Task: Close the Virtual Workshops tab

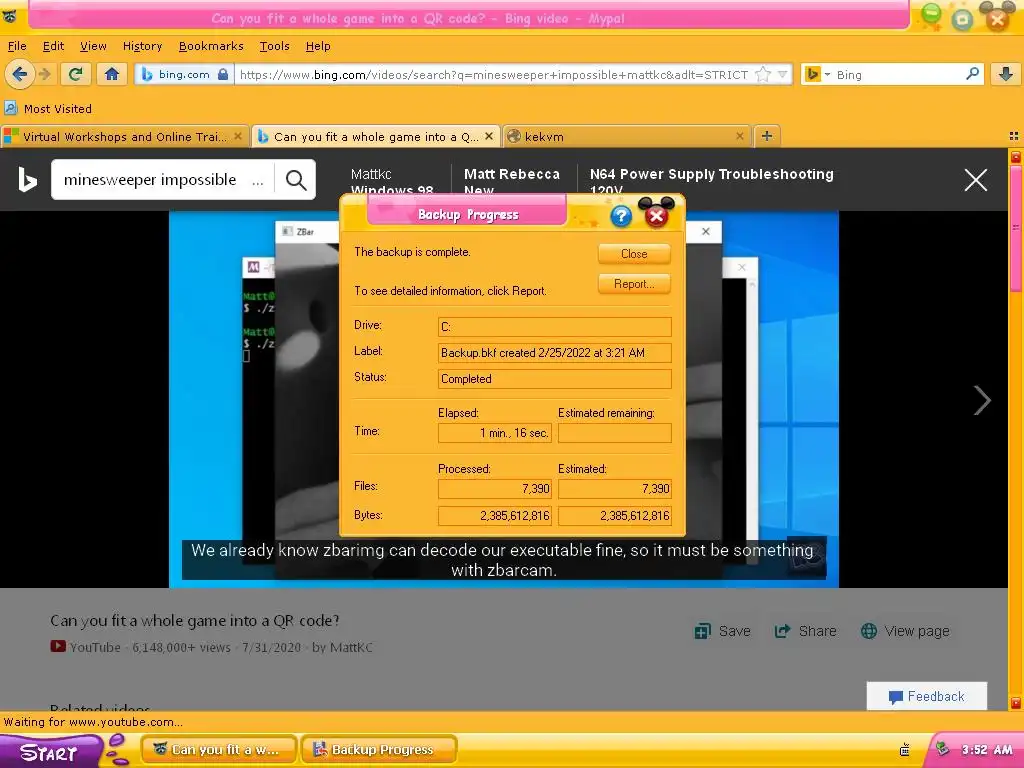Action: coord(238,136)
